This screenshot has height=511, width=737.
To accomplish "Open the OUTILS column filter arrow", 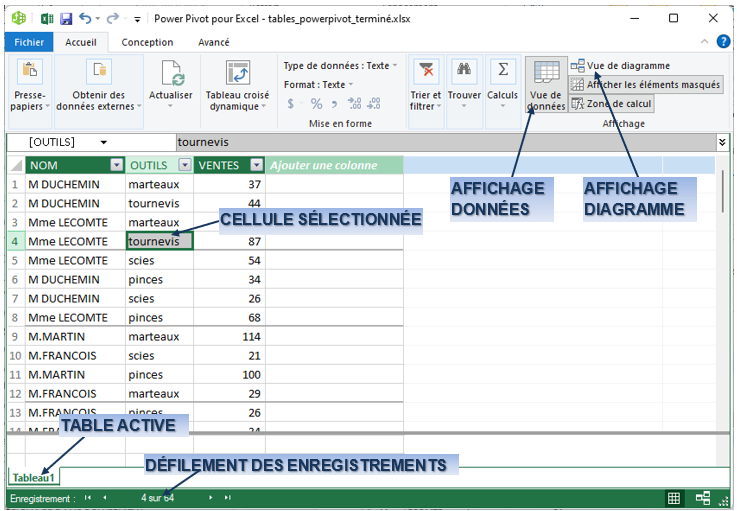I will pyautogui.click(x=185, y=165).
